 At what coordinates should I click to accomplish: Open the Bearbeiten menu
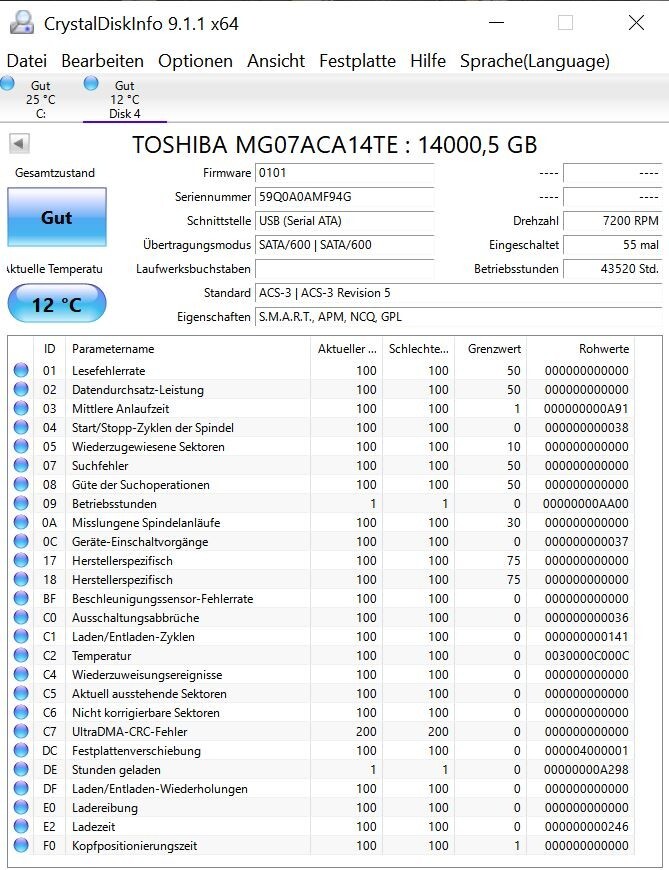[x=102, y=60]
